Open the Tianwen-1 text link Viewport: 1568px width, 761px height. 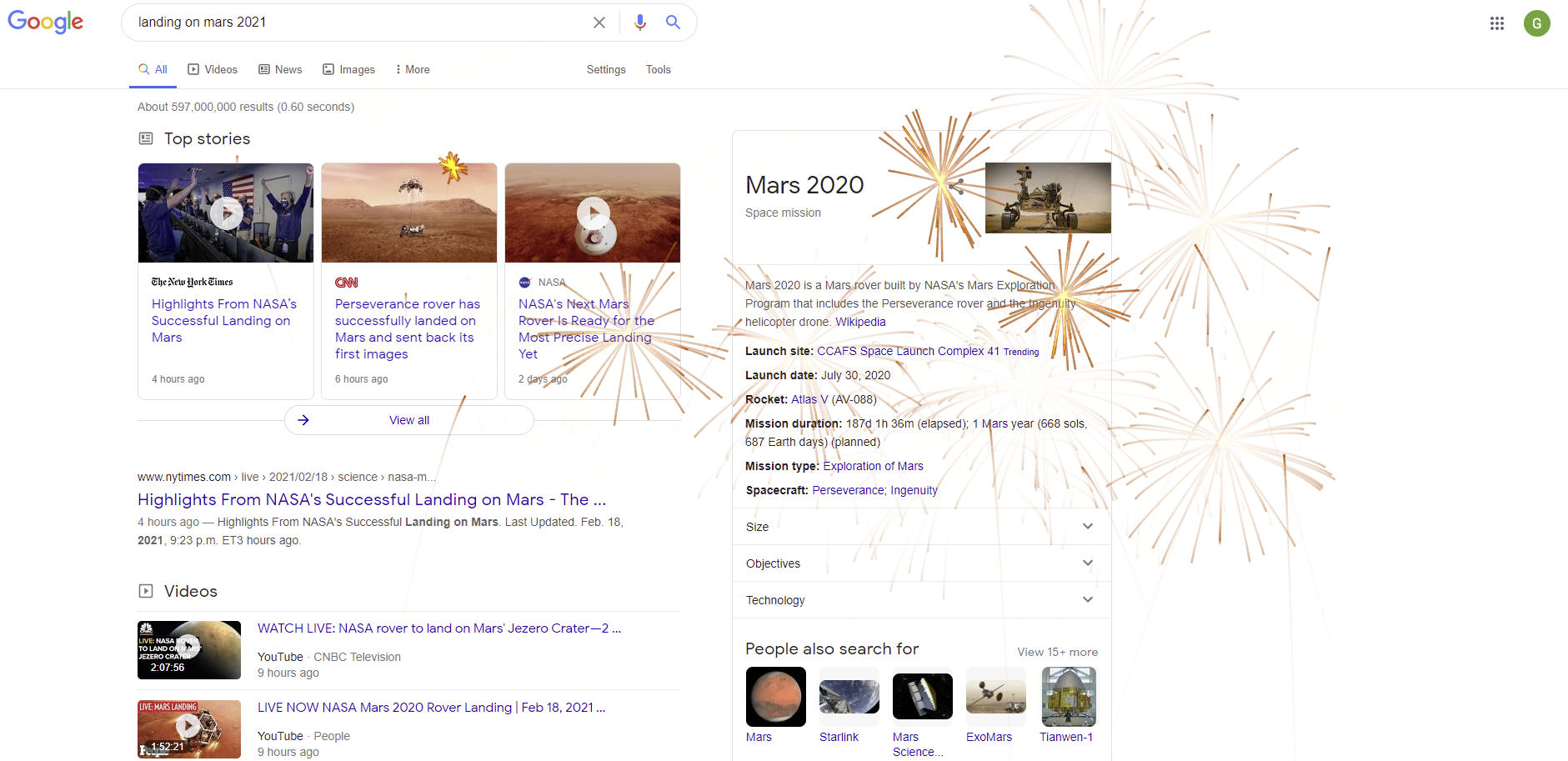pos(1066,737)
